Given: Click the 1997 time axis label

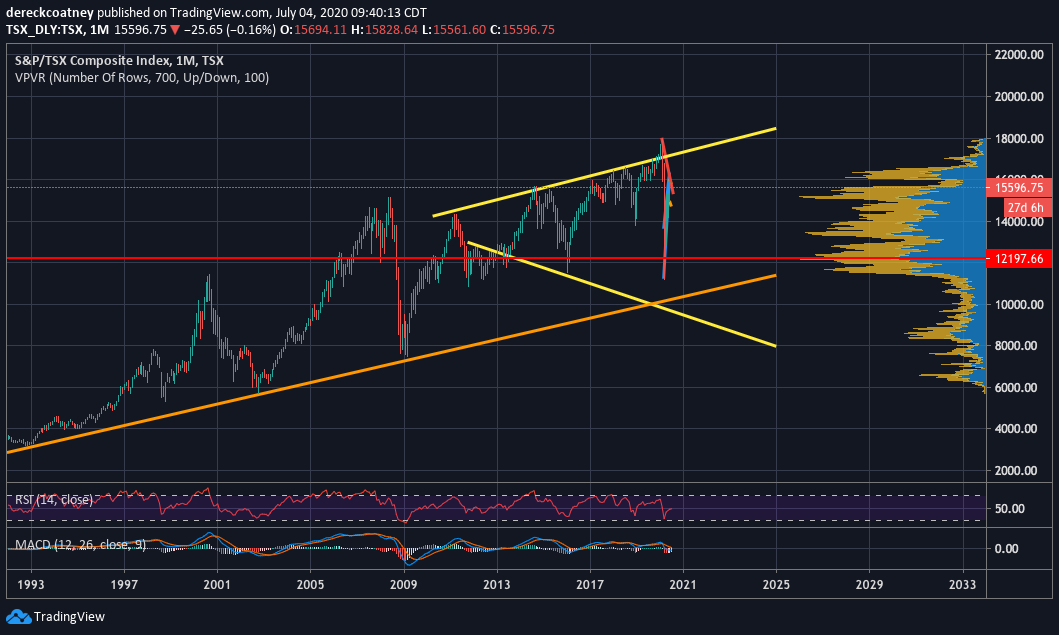Looking at the screenshot, I should (x=124, y=584).
